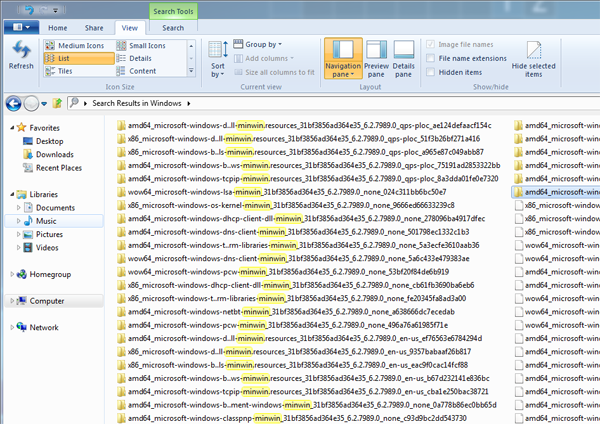Expand the Documents library
Image resolution: width=600 pixels, height=424 pixels.
coord(18,207)
